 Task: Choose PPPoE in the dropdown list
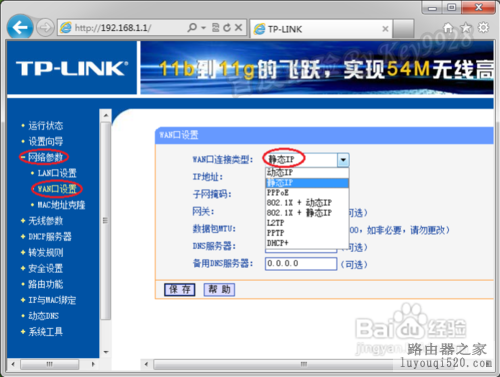click(x=307, y=193)
